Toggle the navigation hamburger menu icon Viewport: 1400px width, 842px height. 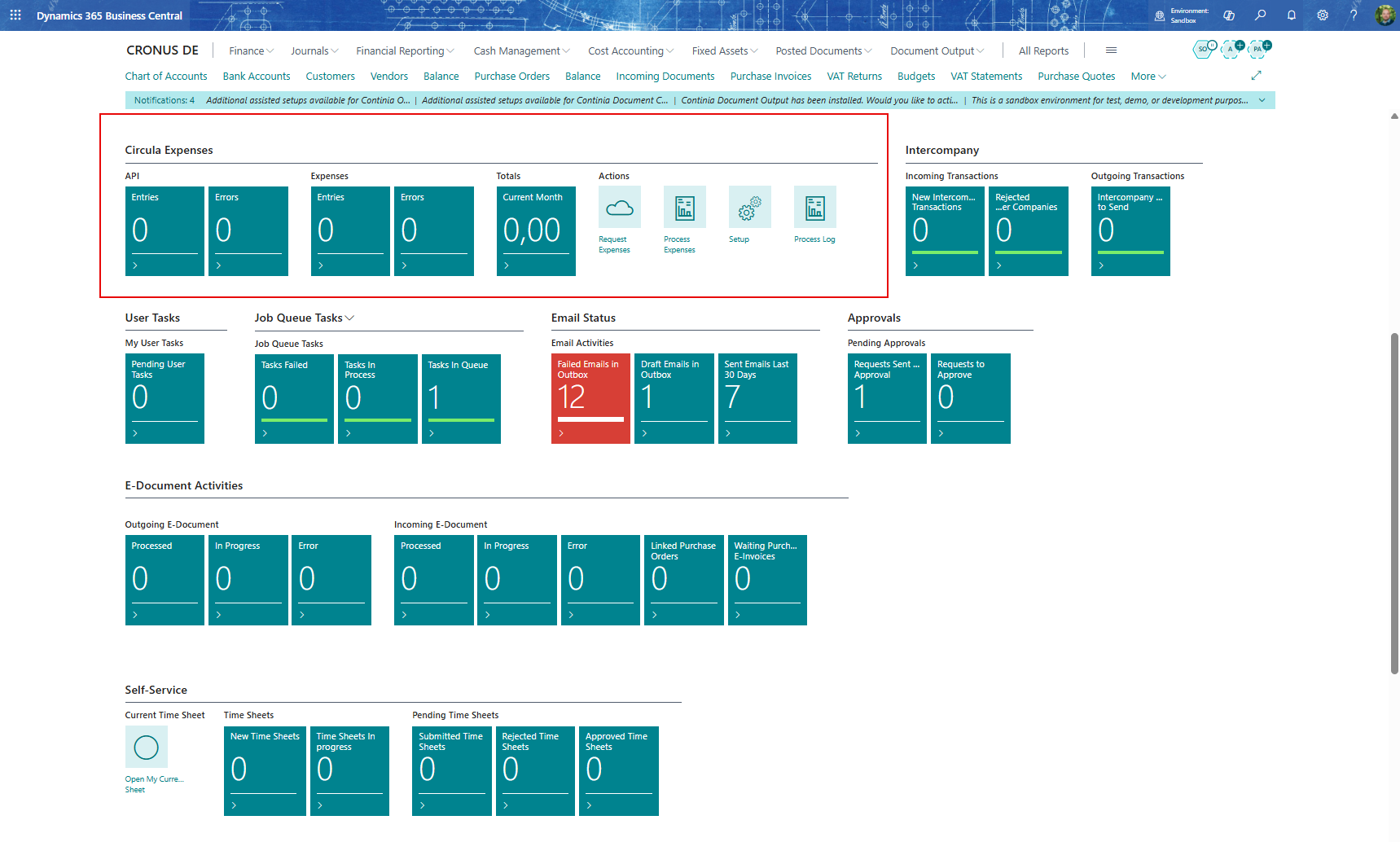point(1111,50)
